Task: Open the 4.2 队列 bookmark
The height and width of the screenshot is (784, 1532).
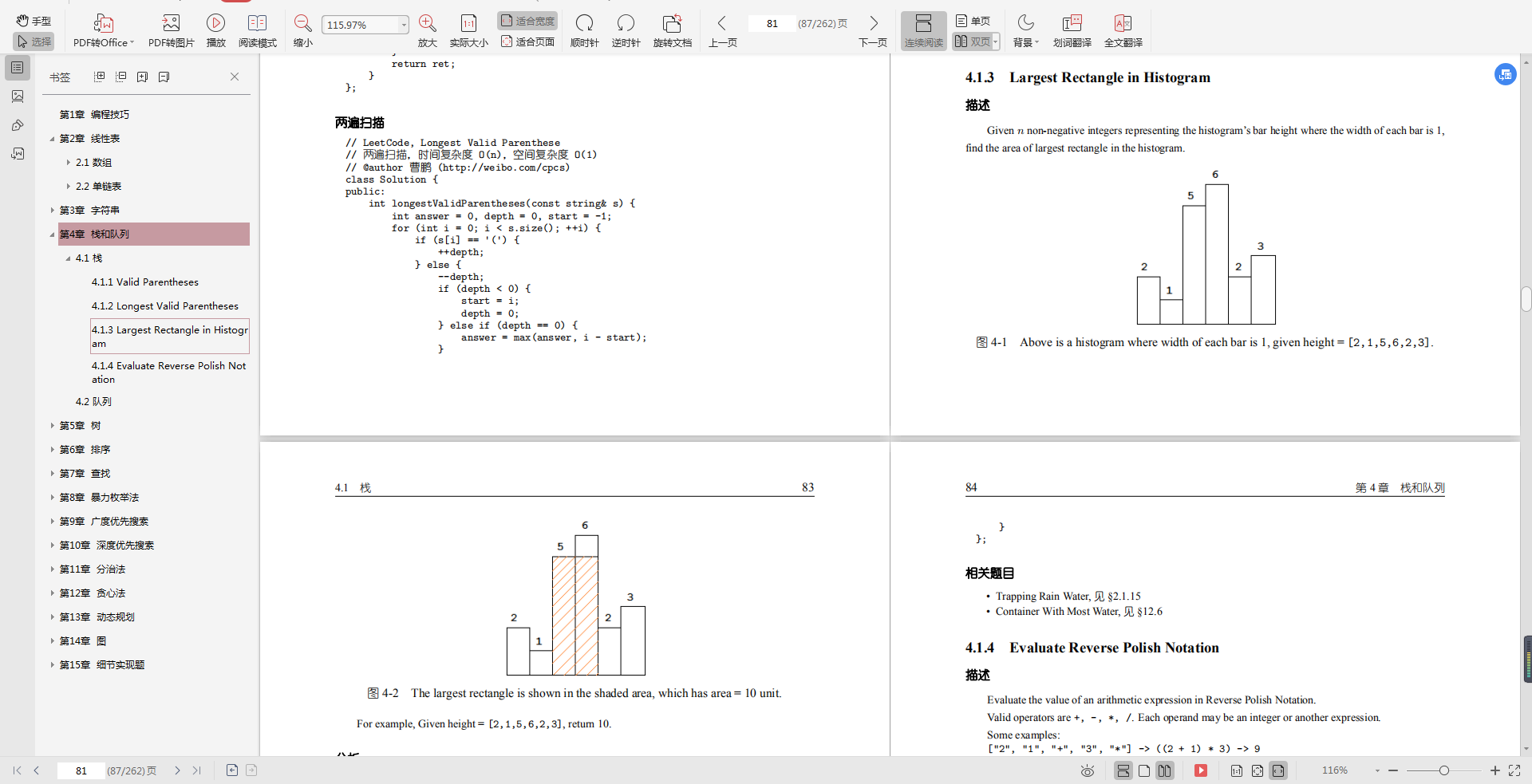Action: [x=93, y=402]
